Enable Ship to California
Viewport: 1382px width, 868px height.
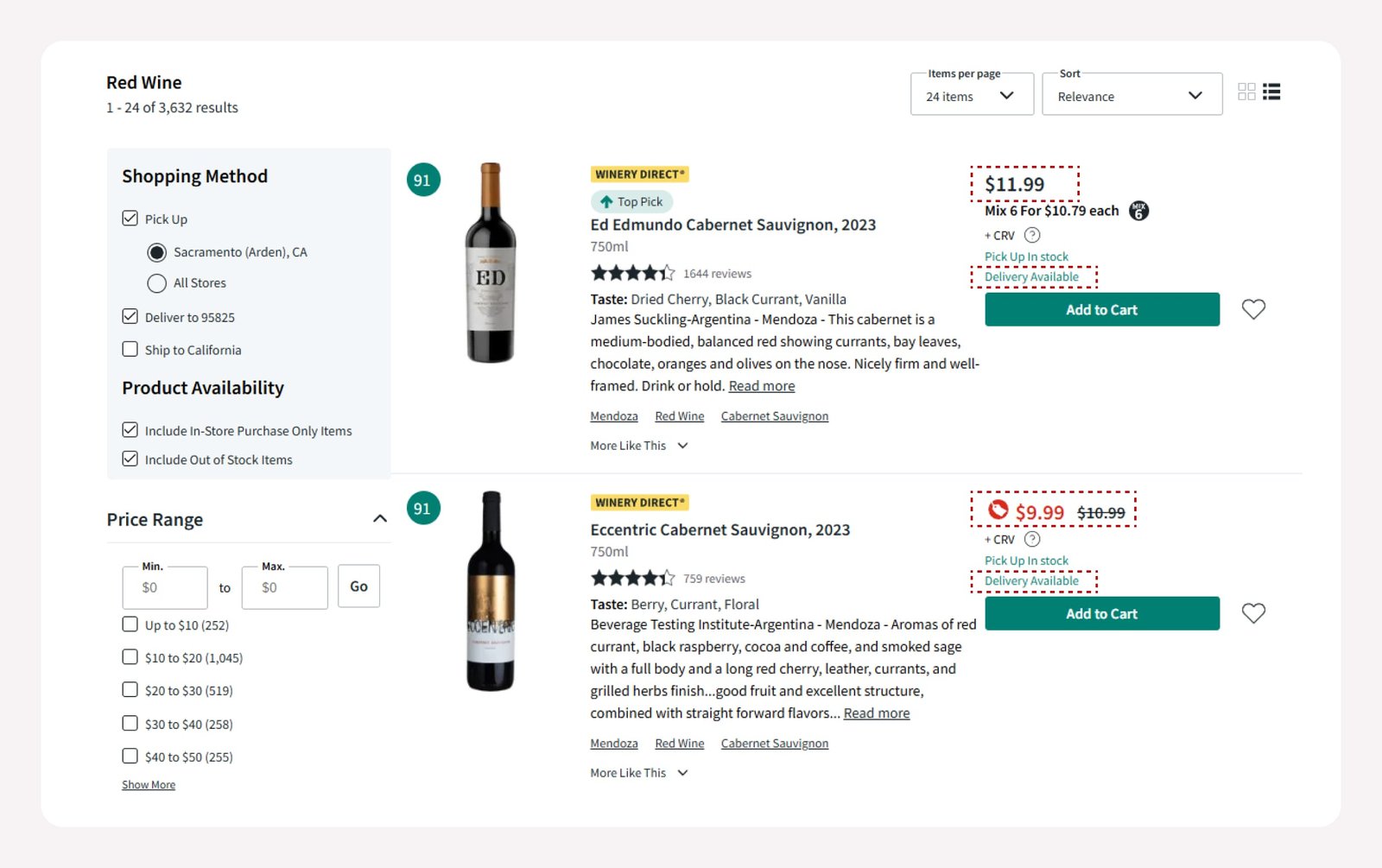[x=130, y=349]
